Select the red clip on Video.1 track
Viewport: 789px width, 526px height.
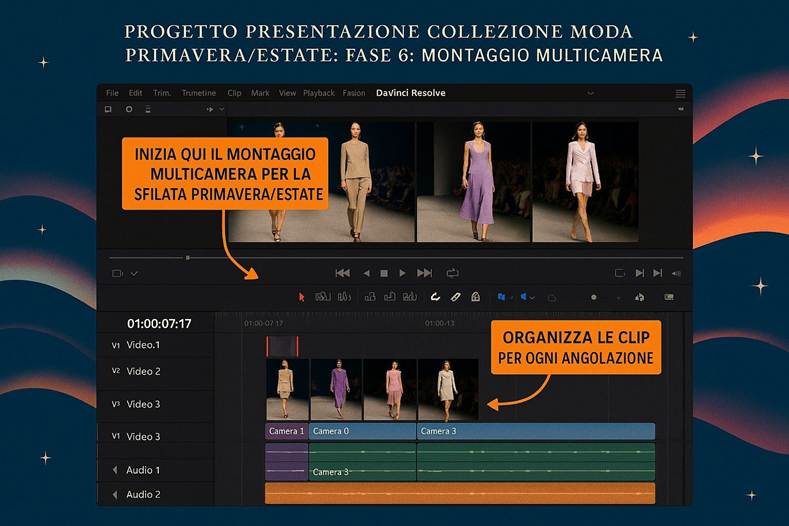coord(282,346)
